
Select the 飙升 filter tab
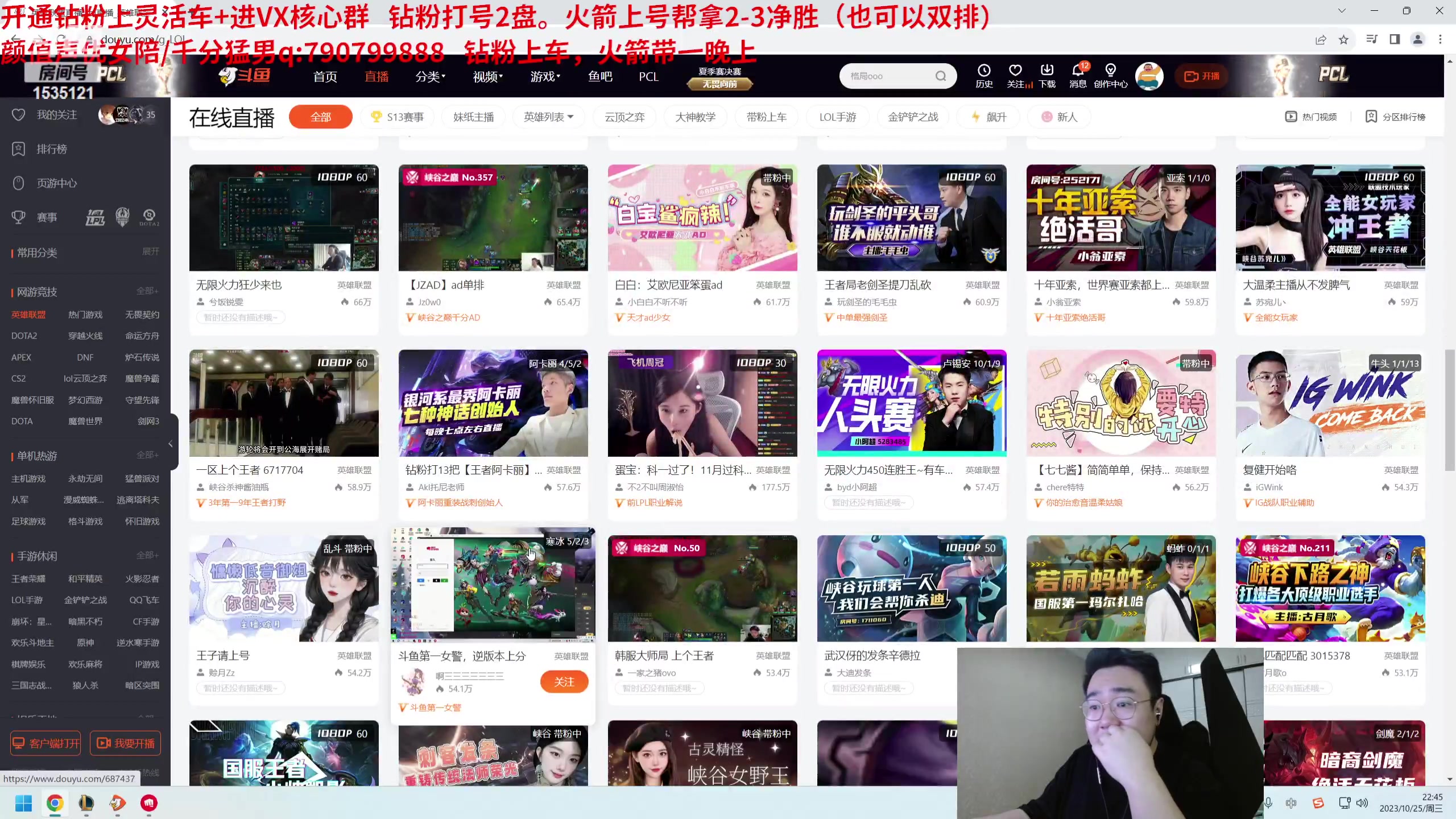tap(988, 117)
